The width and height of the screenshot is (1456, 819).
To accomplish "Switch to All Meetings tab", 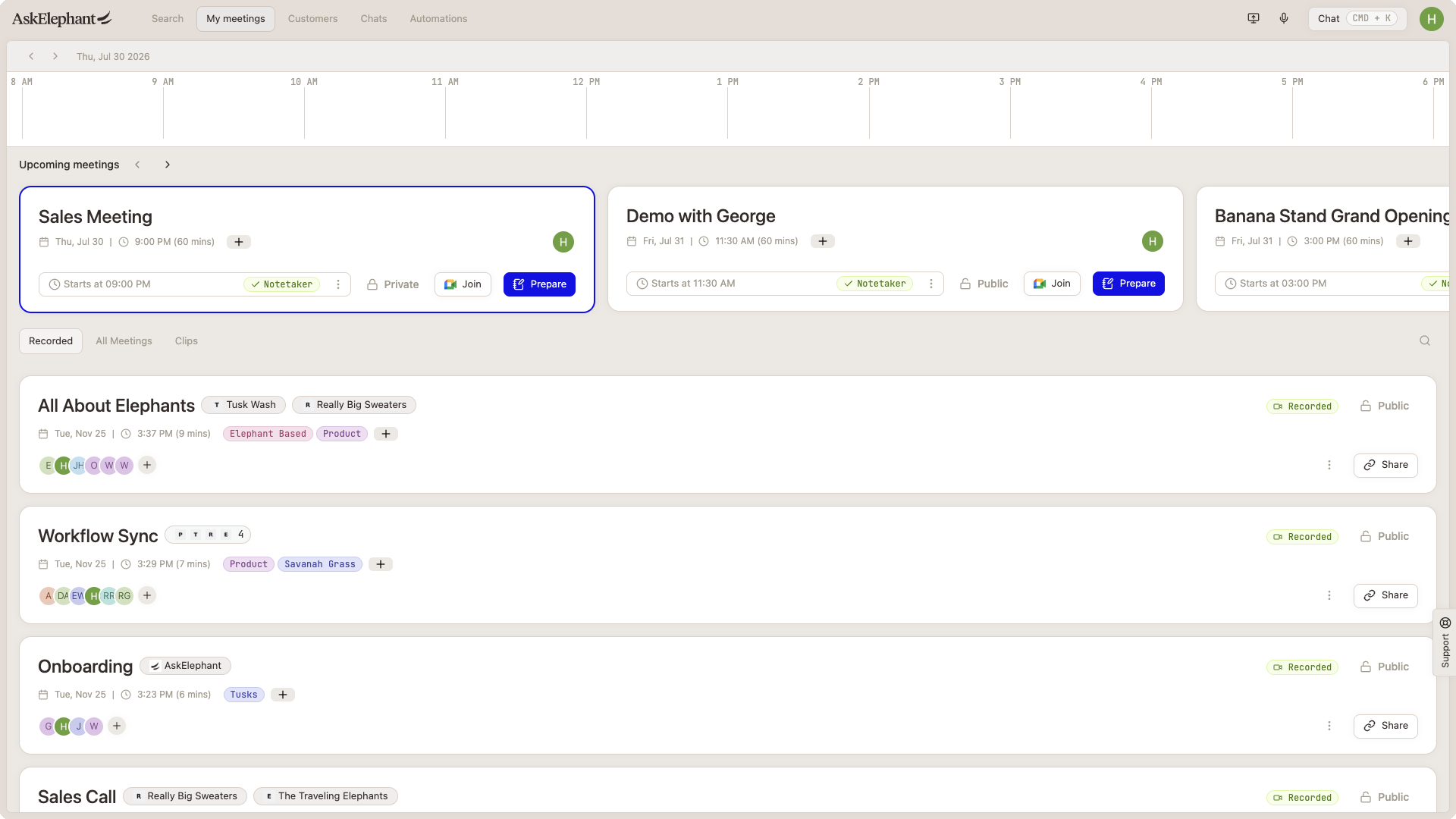I will [124, 341].
